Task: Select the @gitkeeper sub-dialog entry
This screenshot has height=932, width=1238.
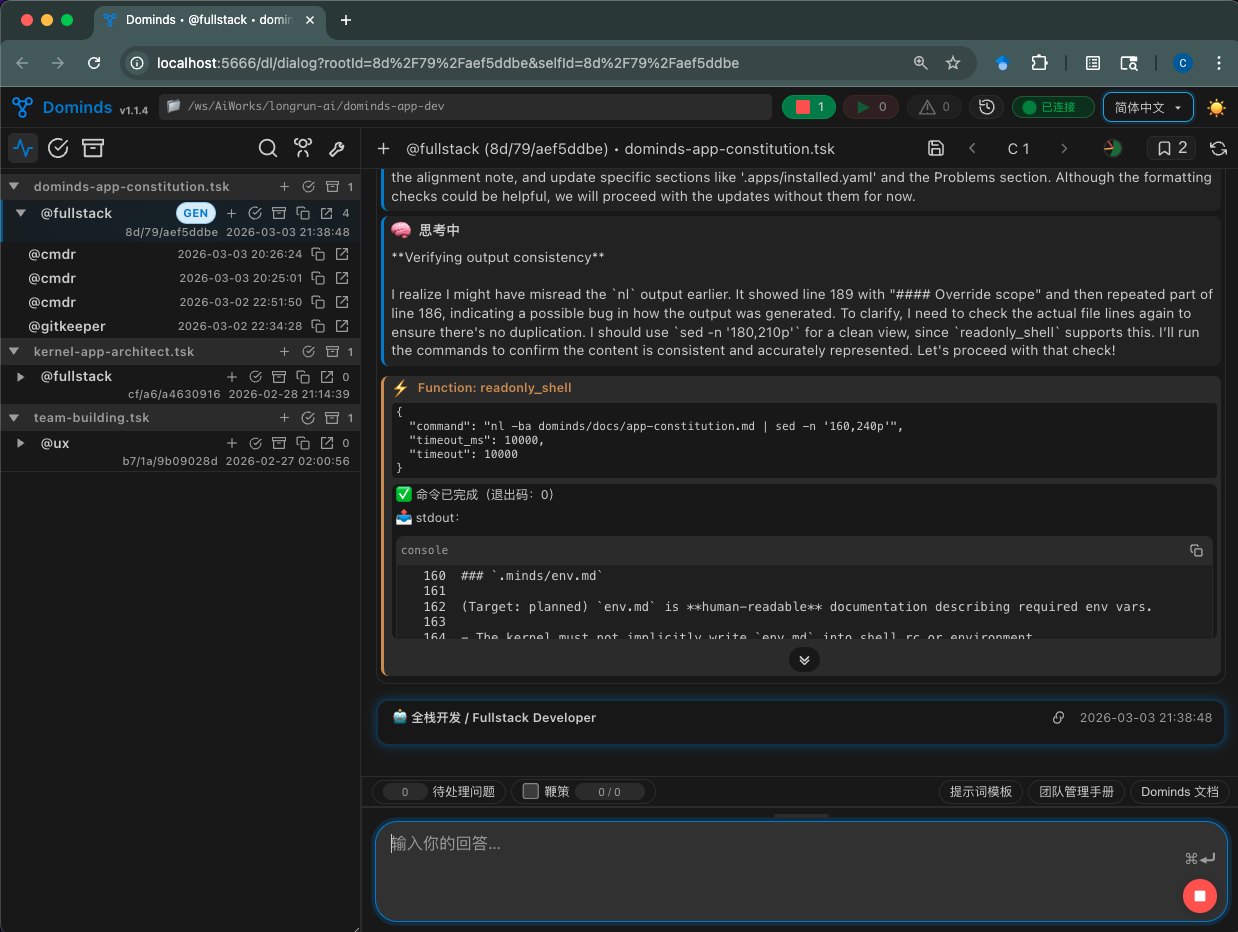Action: pyautogui.click(x=66, y=326)
